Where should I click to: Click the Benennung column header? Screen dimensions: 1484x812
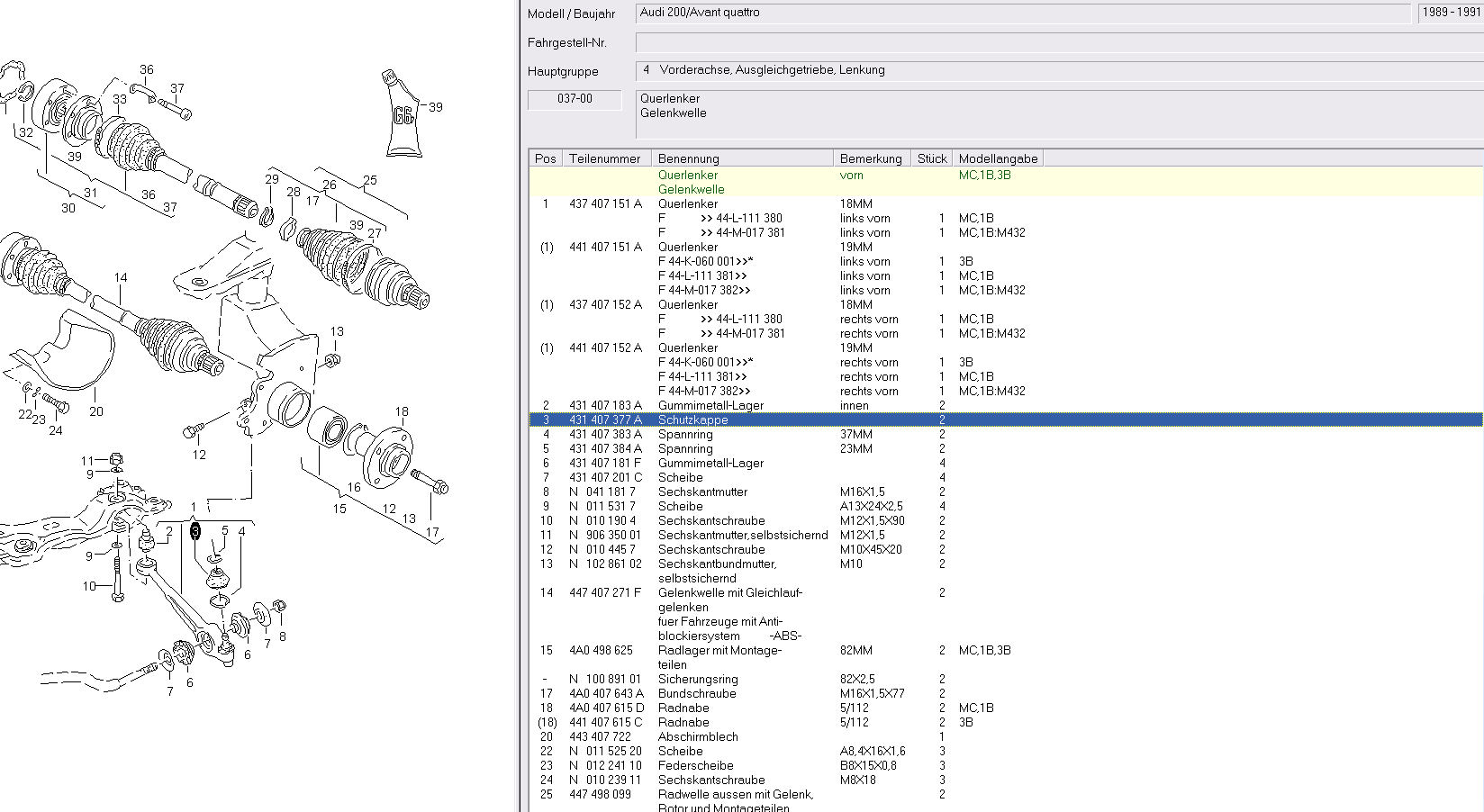(x=689, y=158)
